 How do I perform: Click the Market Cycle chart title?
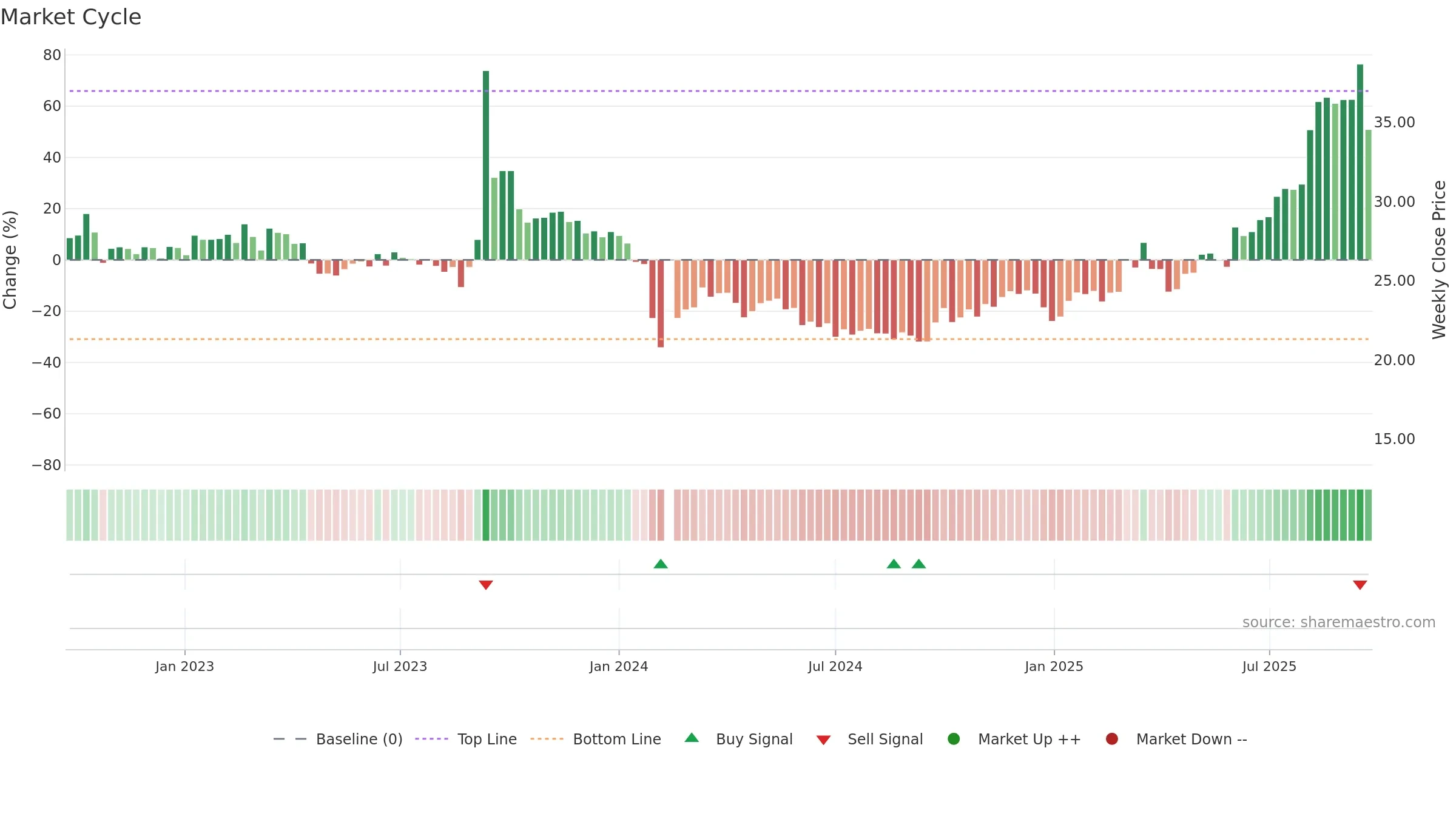[x=71, y=17]
